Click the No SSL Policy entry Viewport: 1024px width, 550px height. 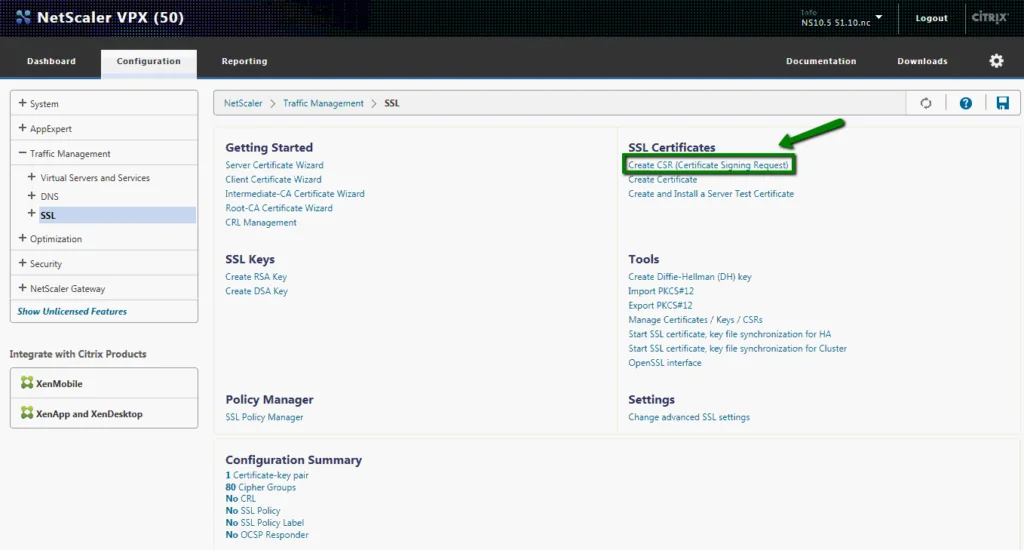(x=253, y=511)
